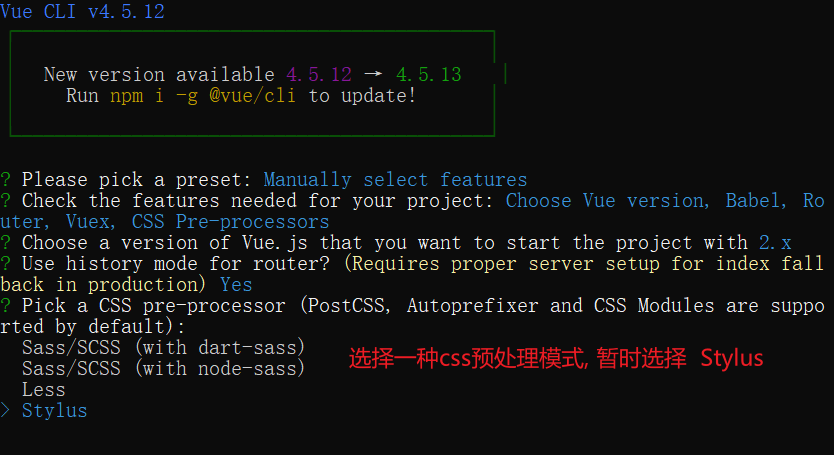Screen dimensions: 834x455
Task: Click the arrow between versions 4.5.12 and 4.5.13
Action: [373, 74]
